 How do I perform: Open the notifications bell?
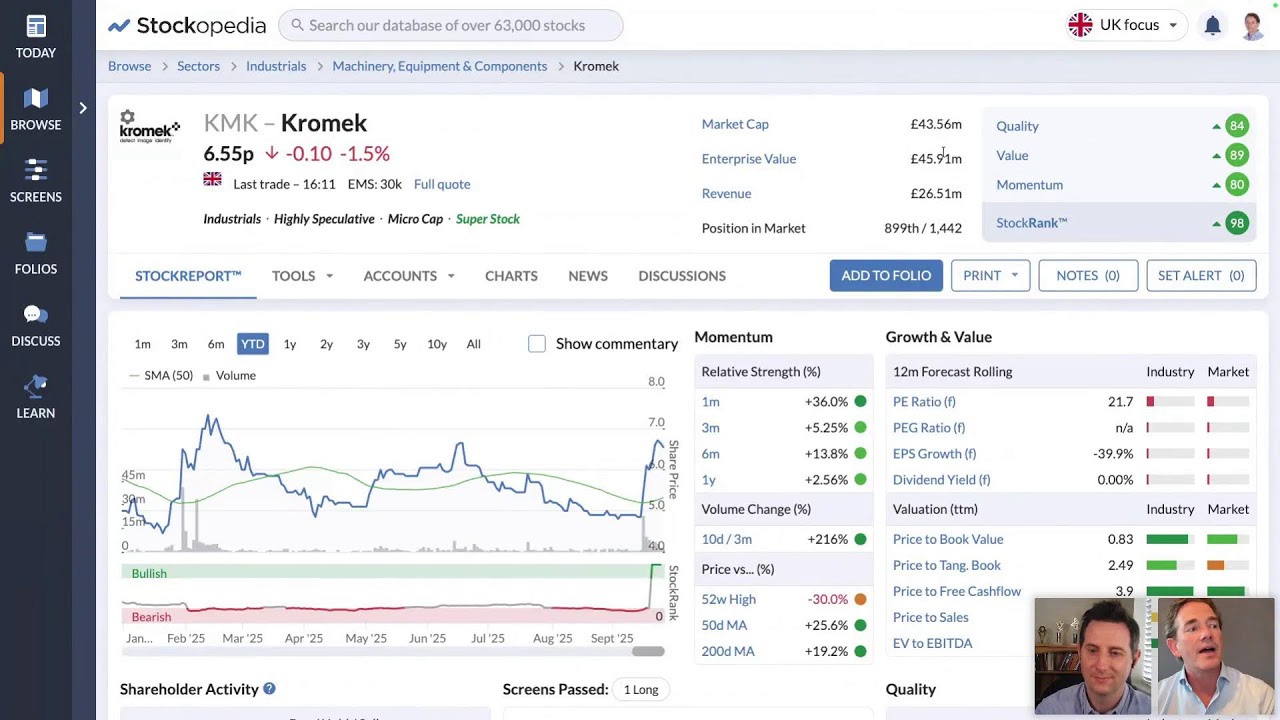(1212, 25)
